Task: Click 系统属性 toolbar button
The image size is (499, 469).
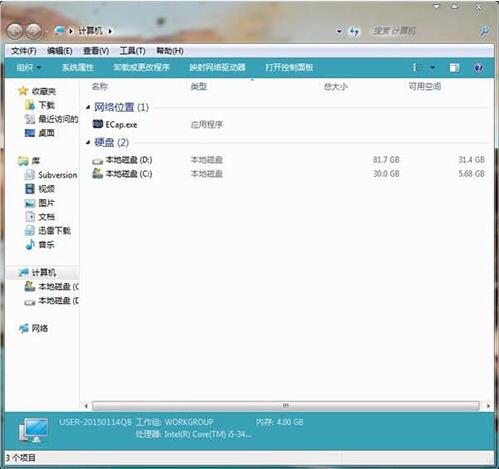Action: [78, 68]
